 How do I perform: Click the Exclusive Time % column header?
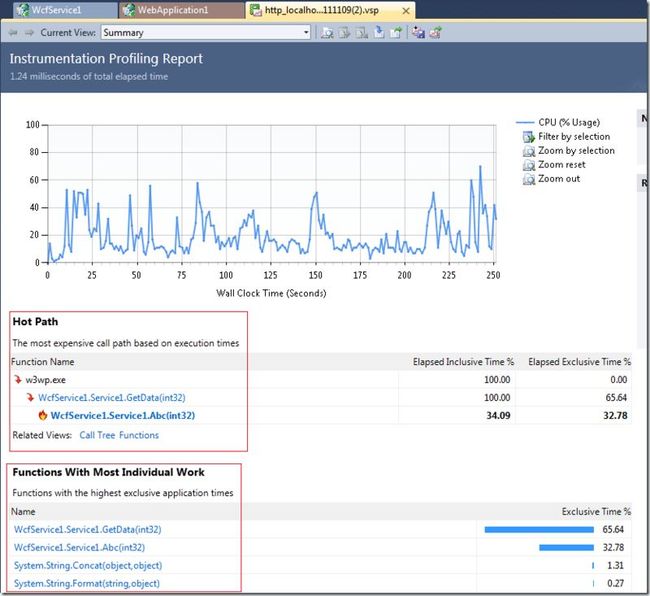tap(597, 511)
